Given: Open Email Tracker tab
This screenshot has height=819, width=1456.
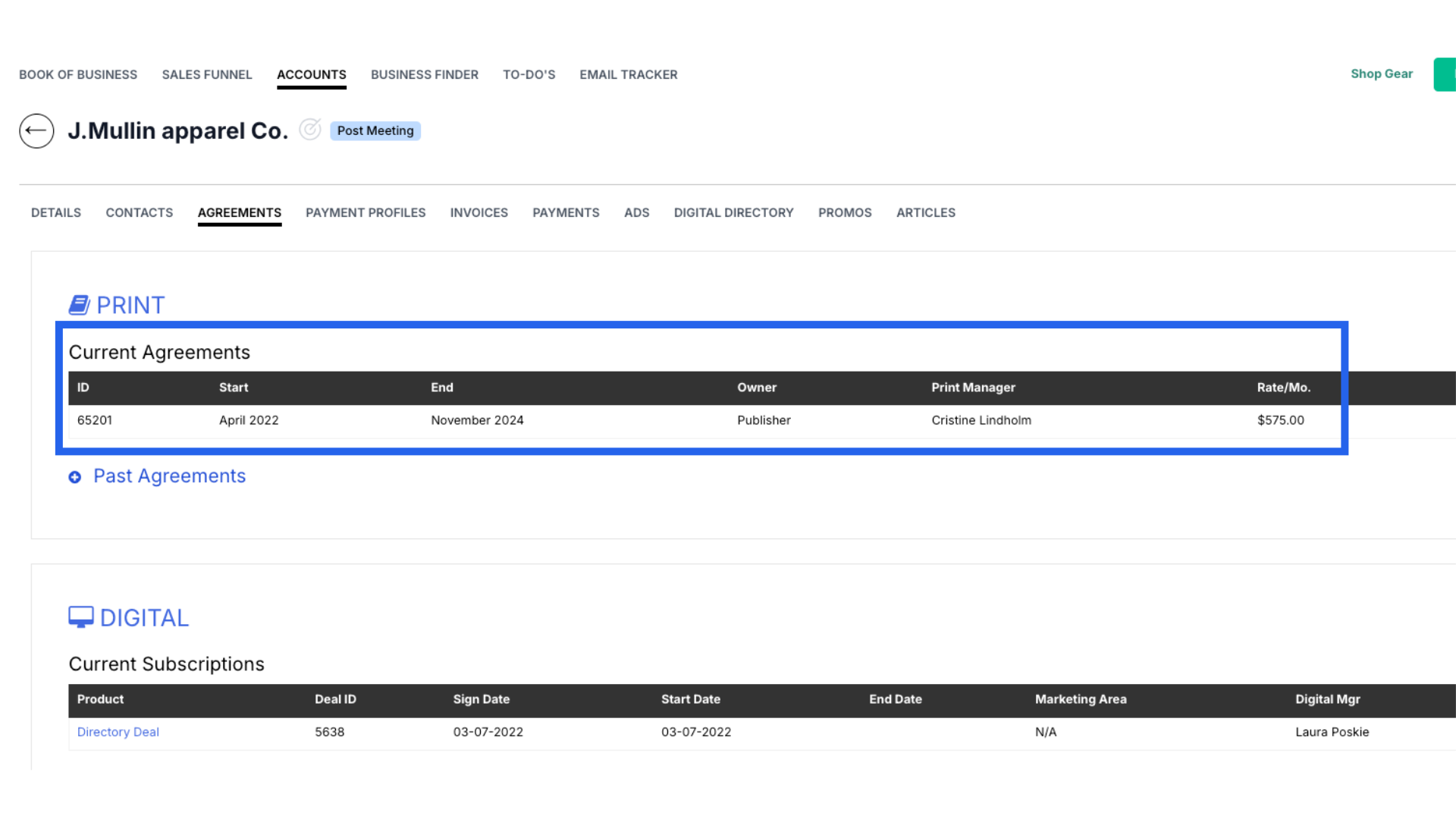Looking at the screenshot, I should 629,74.
